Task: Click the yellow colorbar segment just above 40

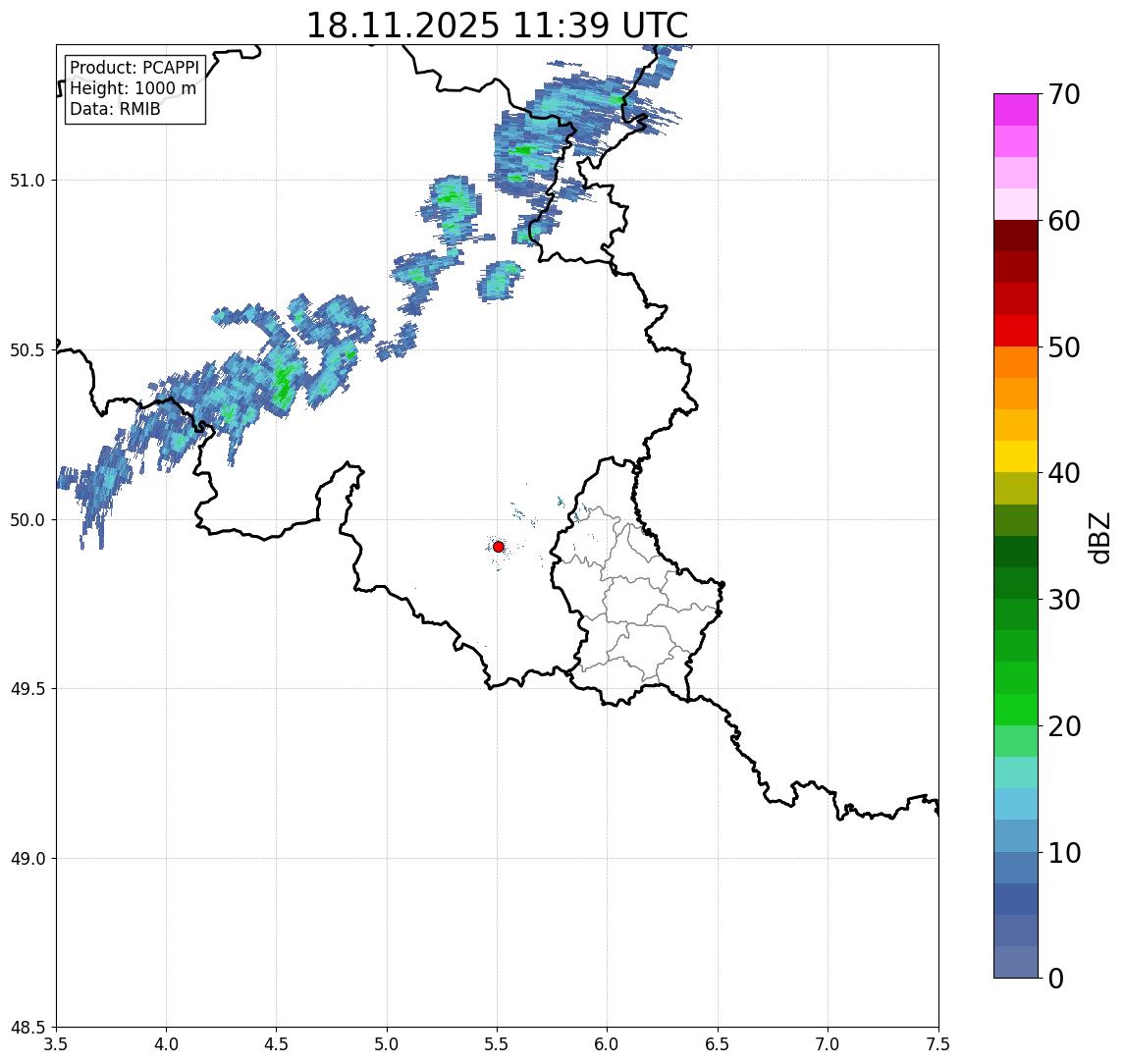Action: (1016, 456)
